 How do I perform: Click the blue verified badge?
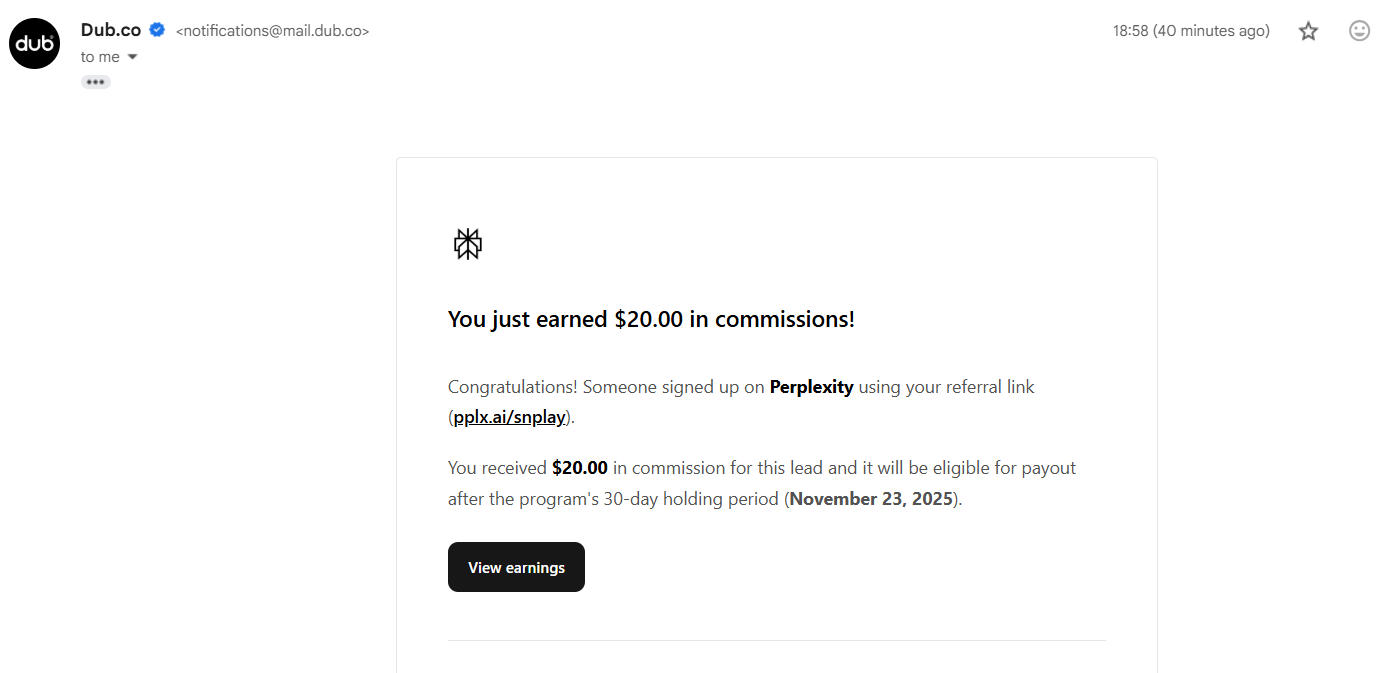click(157, 30)
